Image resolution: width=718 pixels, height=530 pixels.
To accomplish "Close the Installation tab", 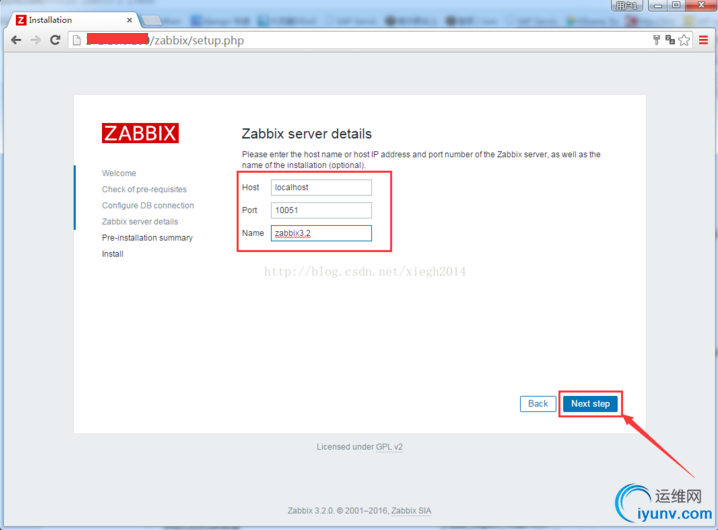I will click(x=129, y=20).
